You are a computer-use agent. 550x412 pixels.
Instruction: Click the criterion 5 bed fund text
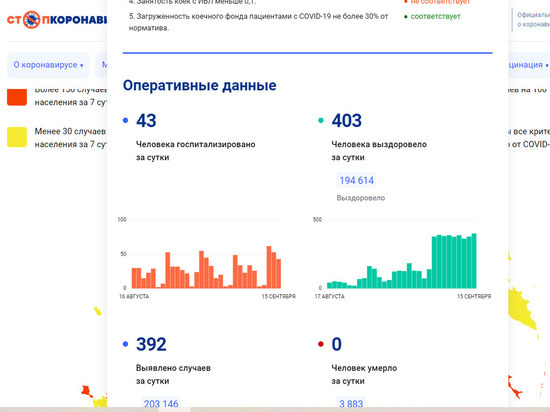(259, 22)
